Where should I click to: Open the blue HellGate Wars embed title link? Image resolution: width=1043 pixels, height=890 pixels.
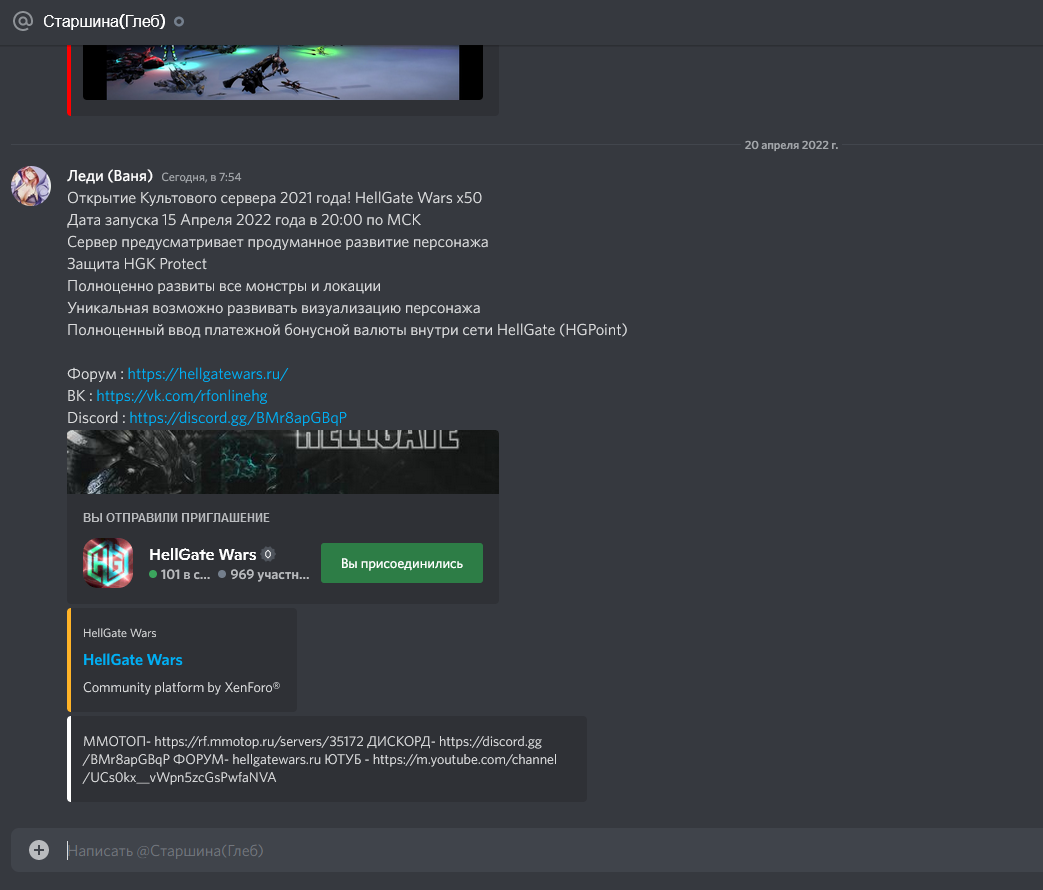tap(132, 660)
